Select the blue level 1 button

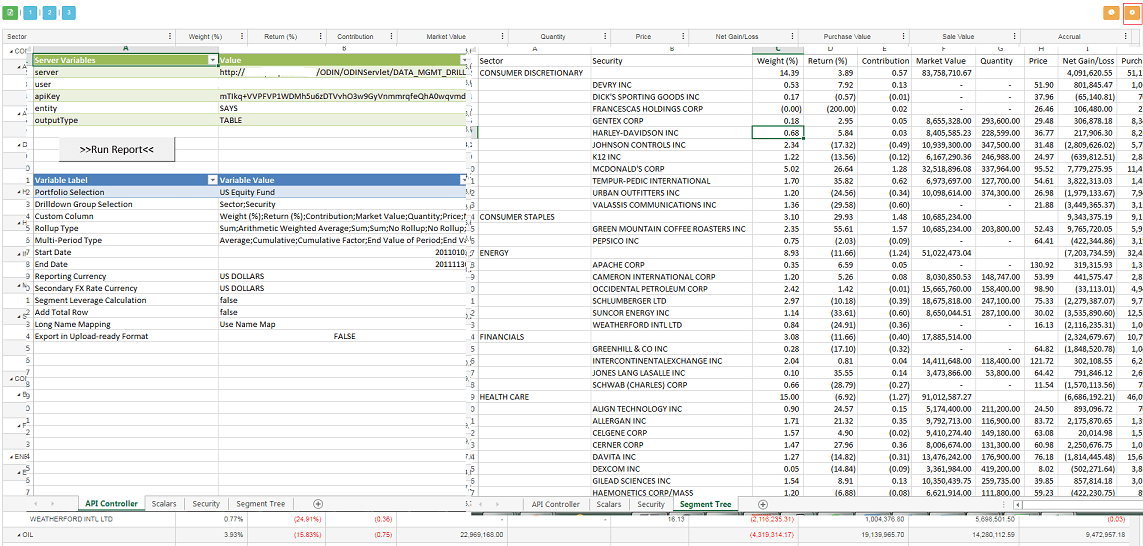[x=29, y=13]
